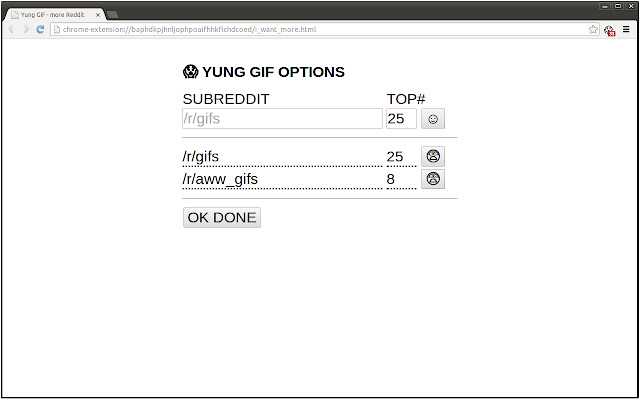The image size is (640, 400).
Task: Go back with the browser arrow
Action: click(x=12, y=29)
